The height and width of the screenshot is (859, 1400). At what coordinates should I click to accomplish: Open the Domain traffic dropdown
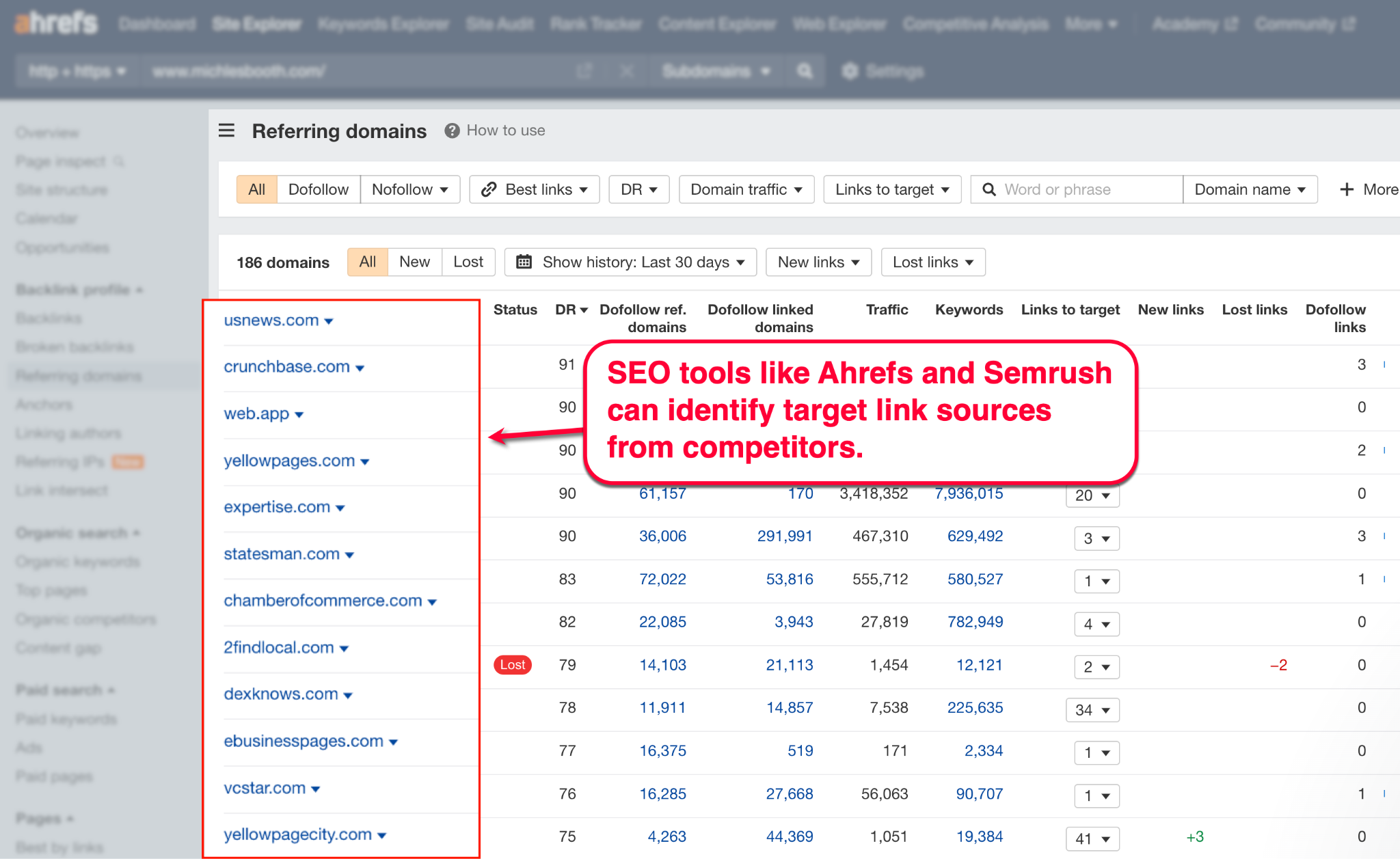[746, 189]
